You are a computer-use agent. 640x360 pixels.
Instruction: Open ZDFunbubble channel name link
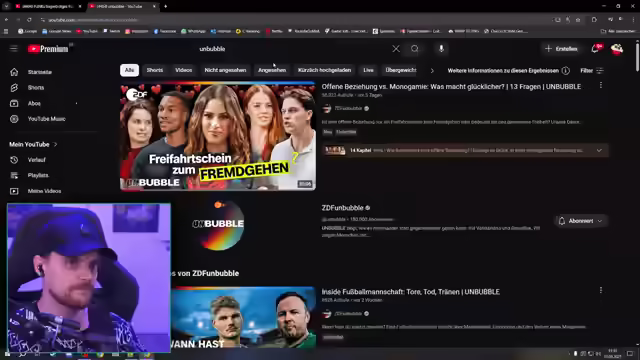coord(342,208)
